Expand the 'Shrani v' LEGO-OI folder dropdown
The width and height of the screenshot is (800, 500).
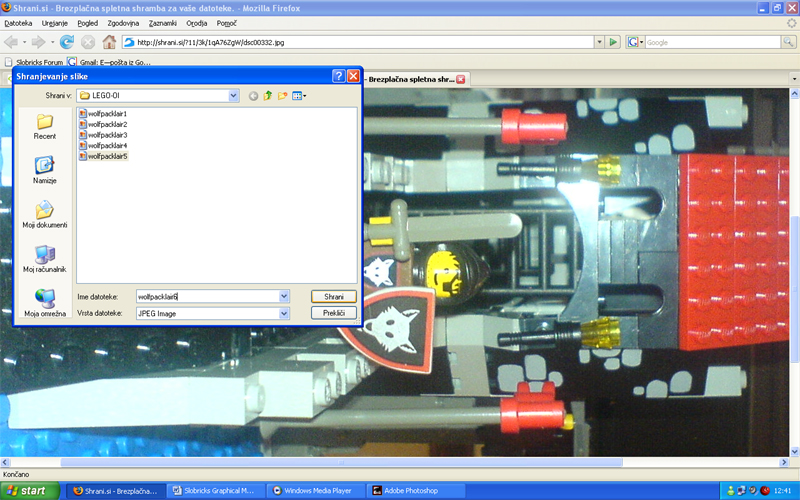[234, 95]
